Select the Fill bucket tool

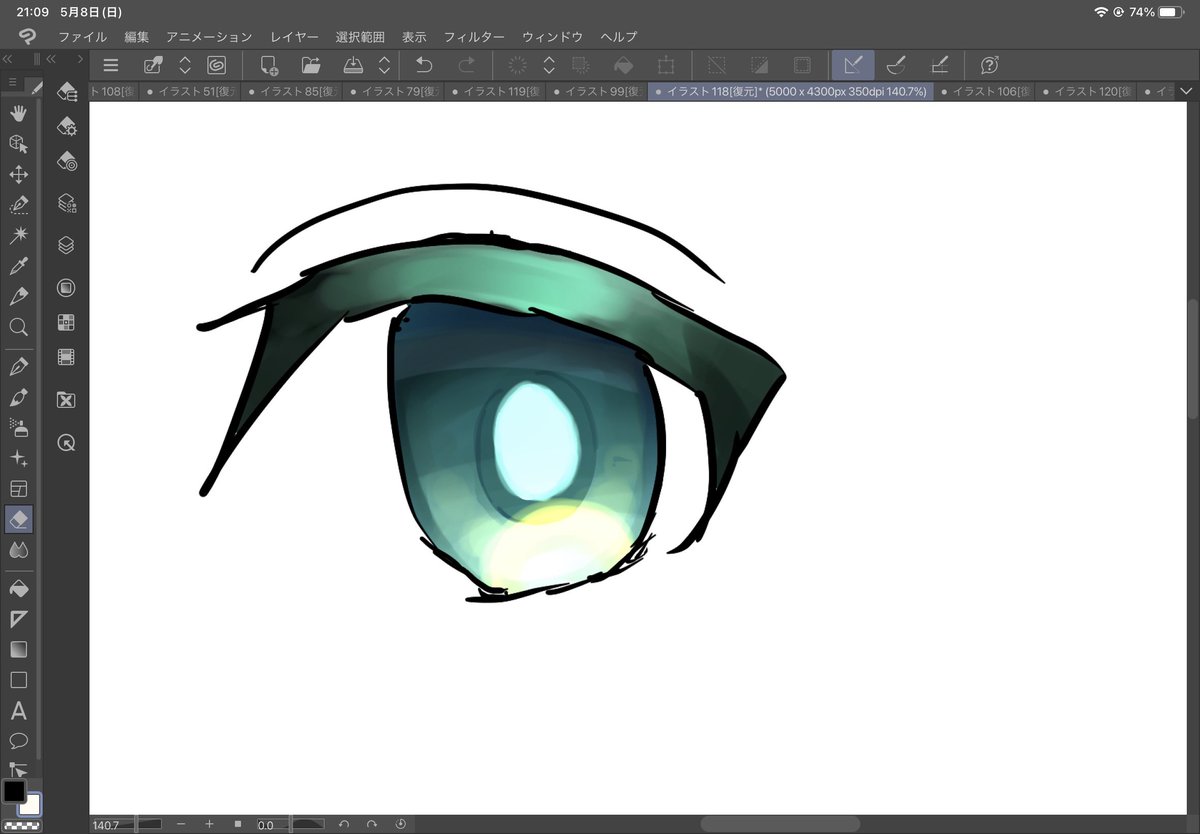pos(18,588)
